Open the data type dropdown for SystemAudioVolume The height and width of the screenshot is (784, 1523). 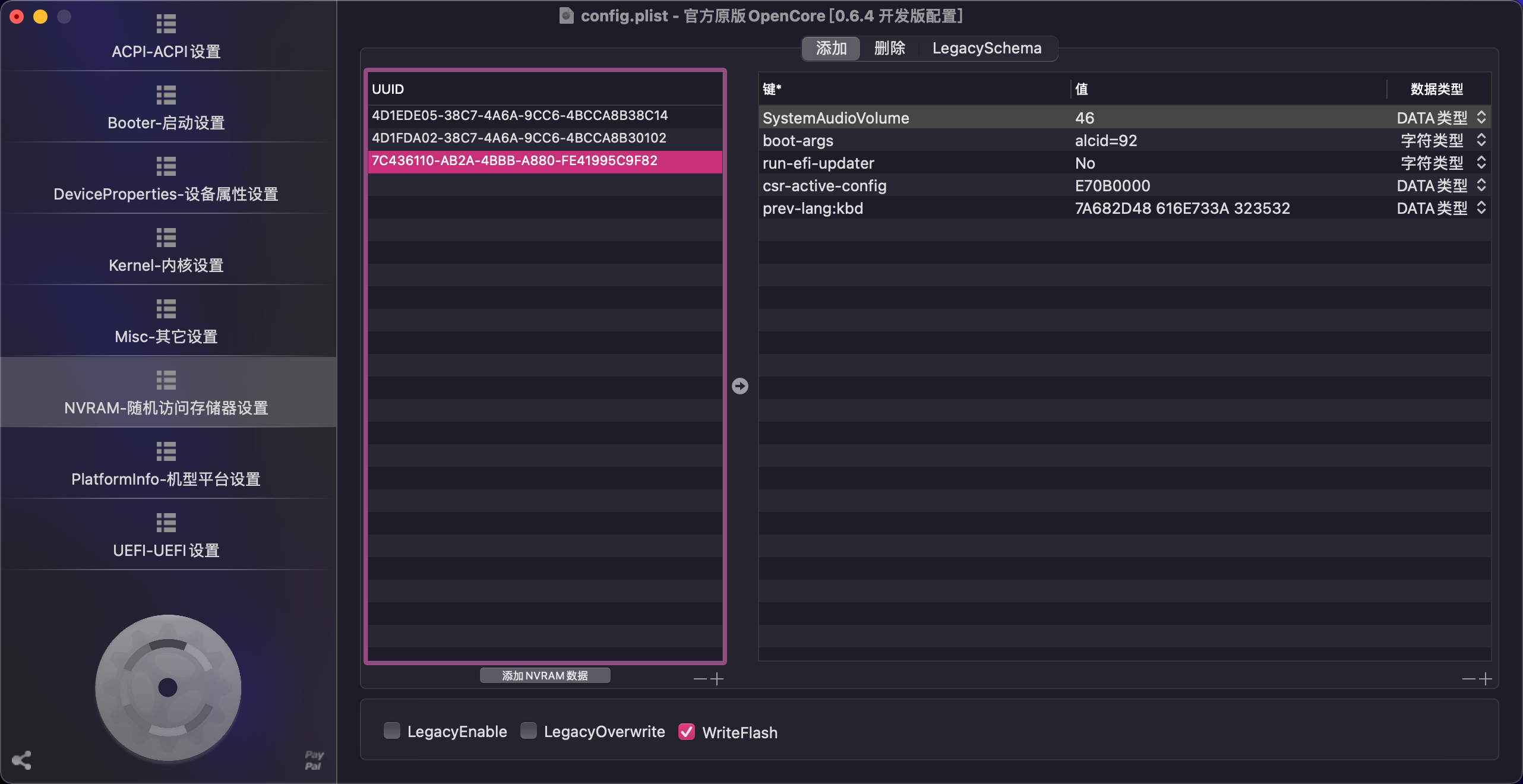pos(1483,118)
